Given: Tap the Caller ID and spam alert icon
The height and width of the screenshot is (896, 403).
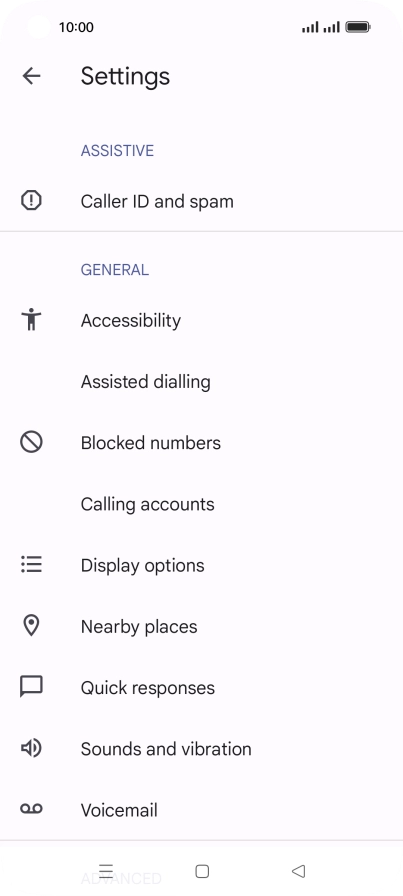Looking at the screenshot, I should [x=31, y=201].
